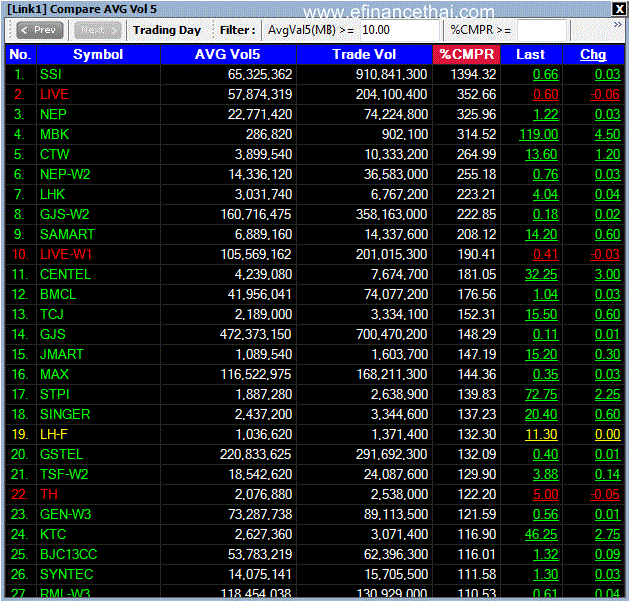630x602 pixels.
Task: Select the KTC symbol
Action: pos(53,534)
